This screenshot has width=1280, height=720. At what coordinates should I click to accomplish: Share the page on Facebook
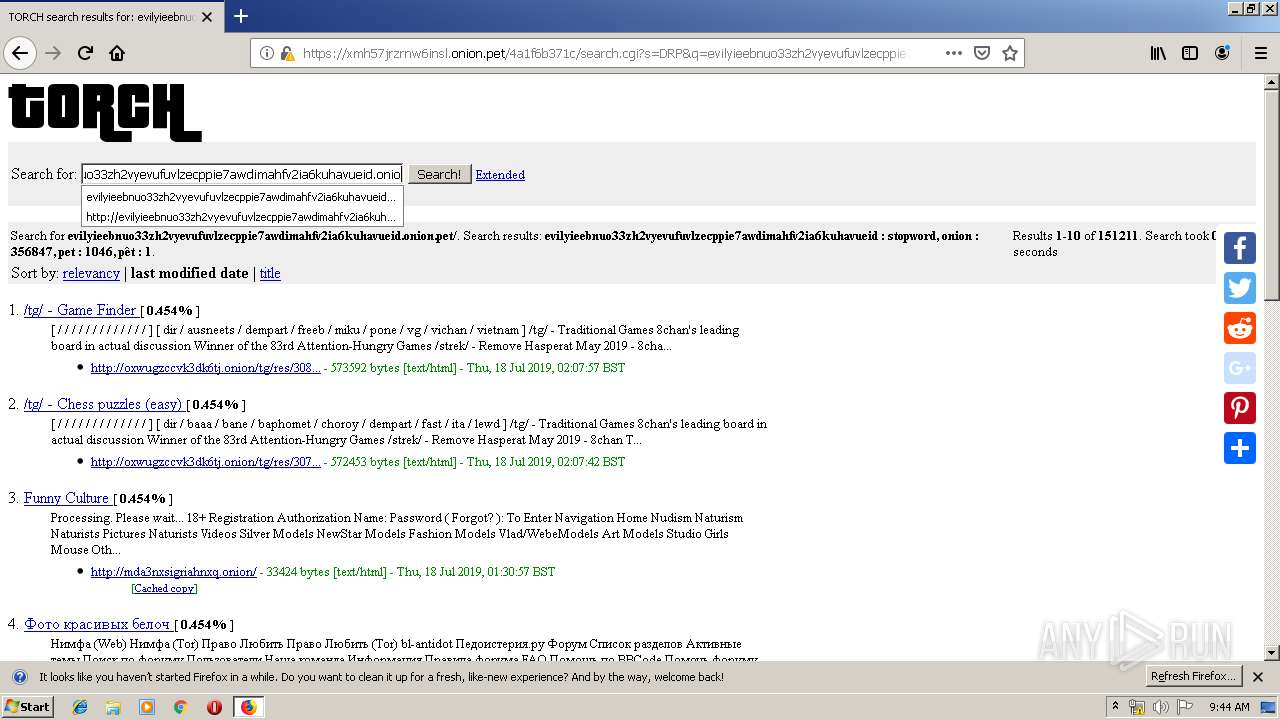[x=1240, y=248]
